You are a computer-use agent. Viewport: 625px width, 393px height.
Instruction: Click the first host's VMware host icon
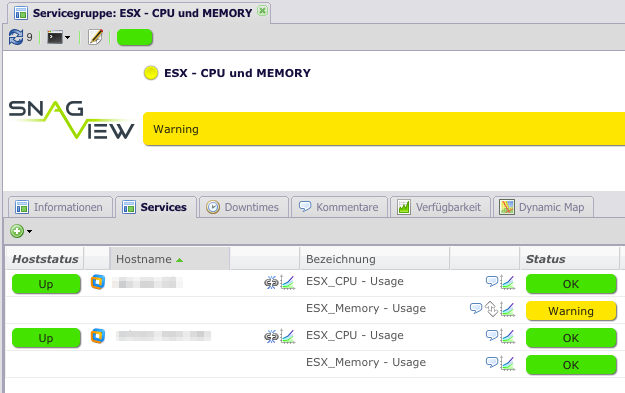tap(98, 282)
